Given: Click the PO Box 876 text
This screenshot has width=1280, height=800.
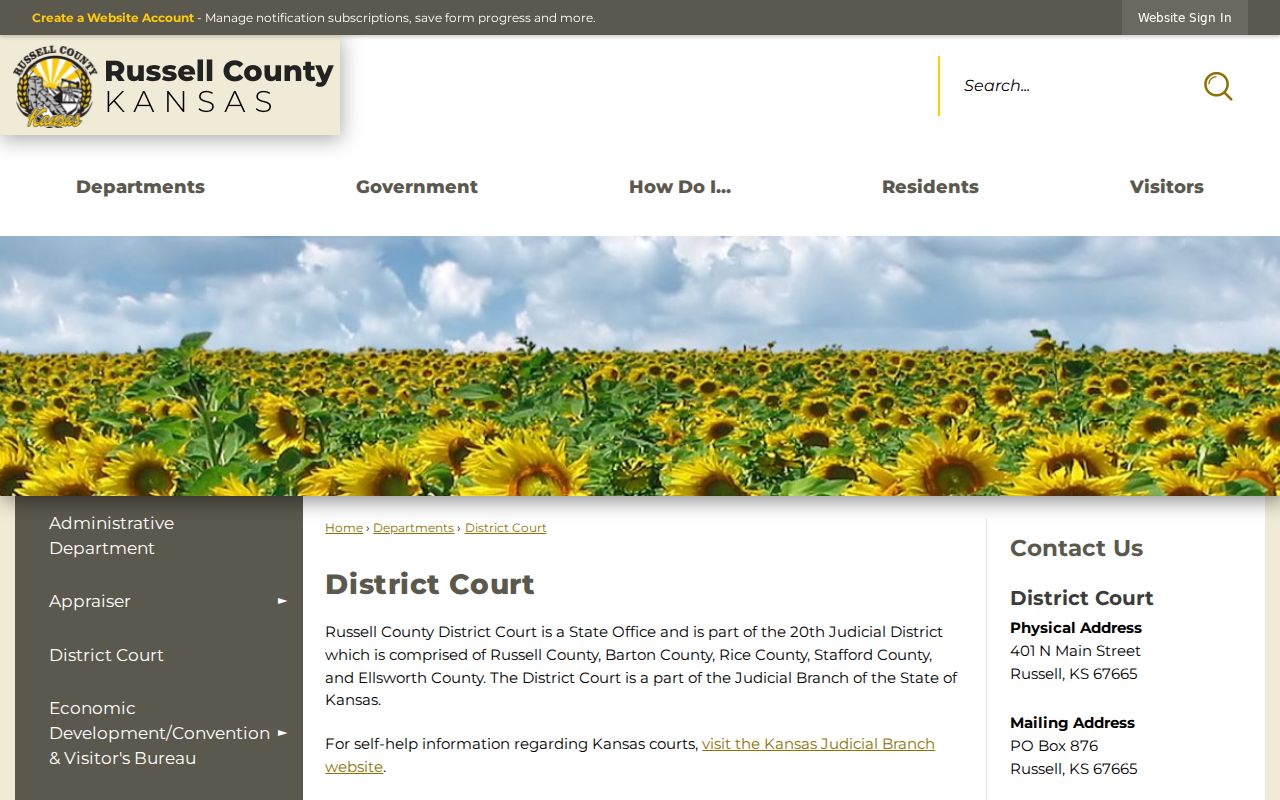Looking at the screenshot, I should [x=1054, y=746].
